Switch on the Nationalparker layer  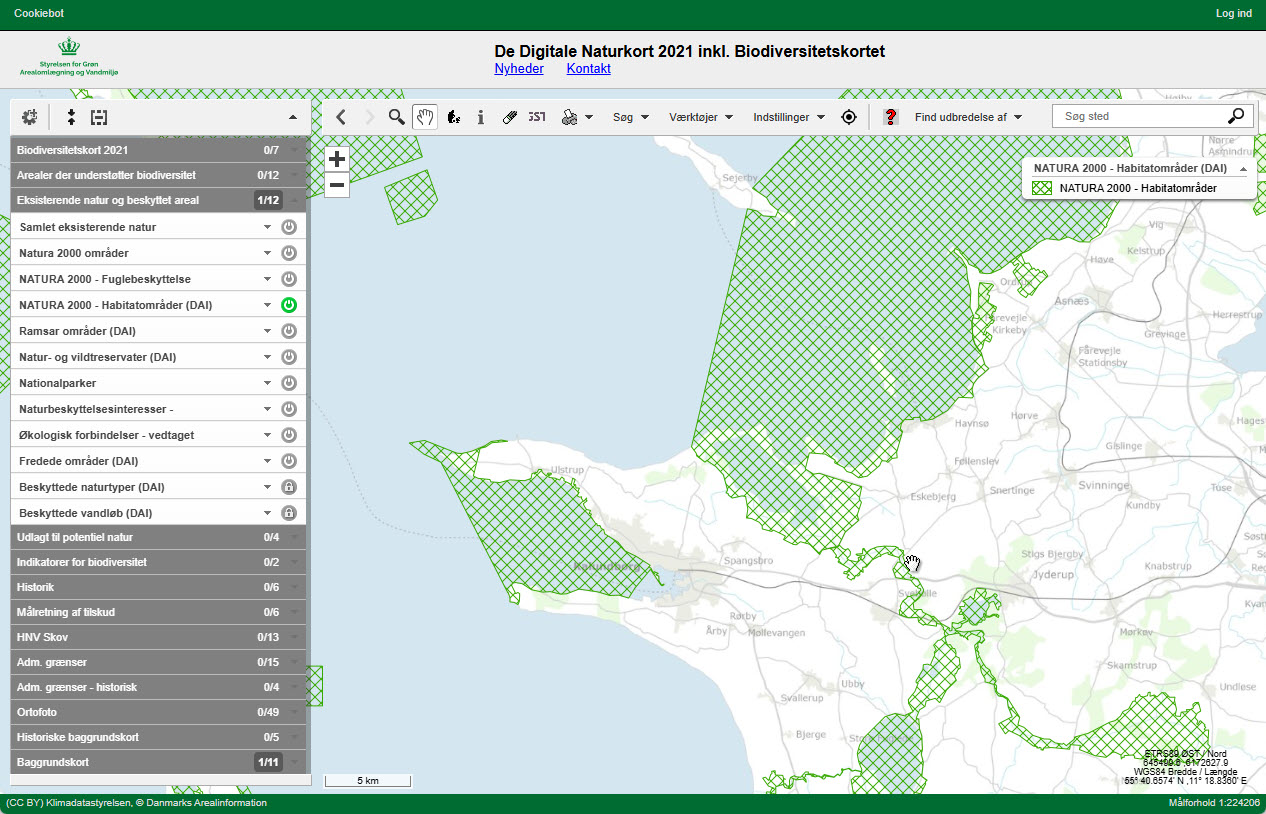(x=289, y=383)
